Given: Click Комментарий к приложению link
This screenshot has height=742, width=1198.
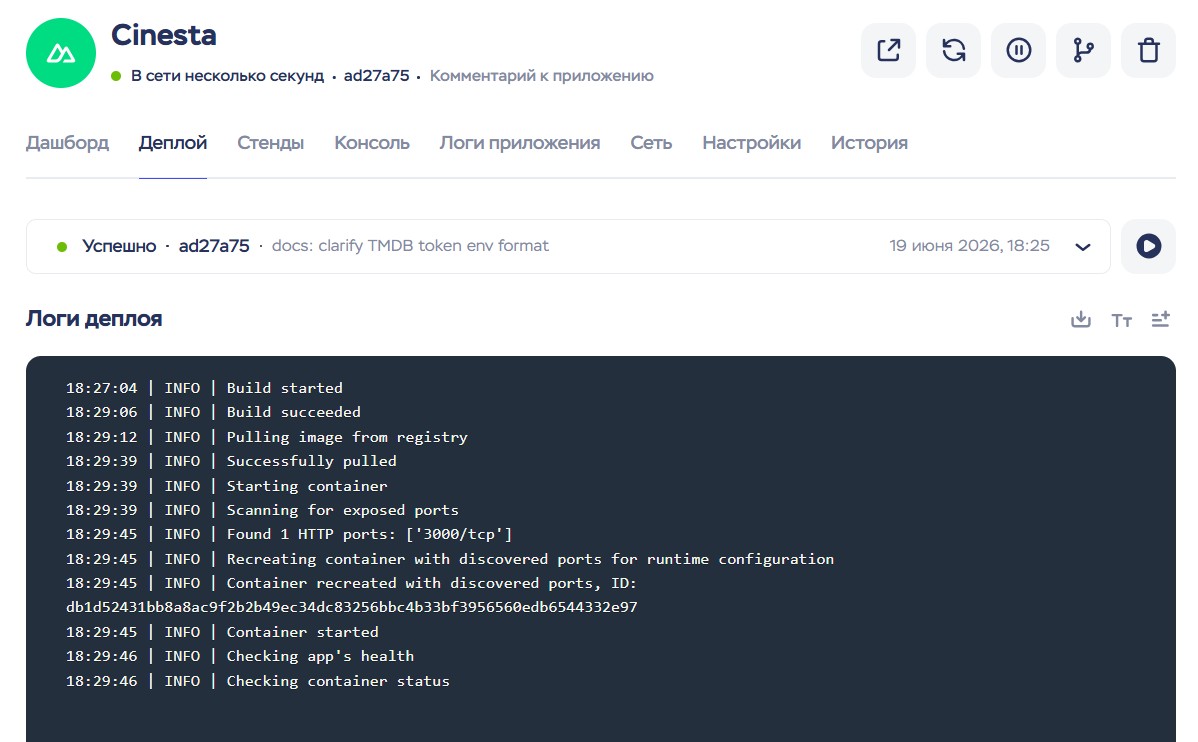Looking at the screenshot, I should pos(542,76).
